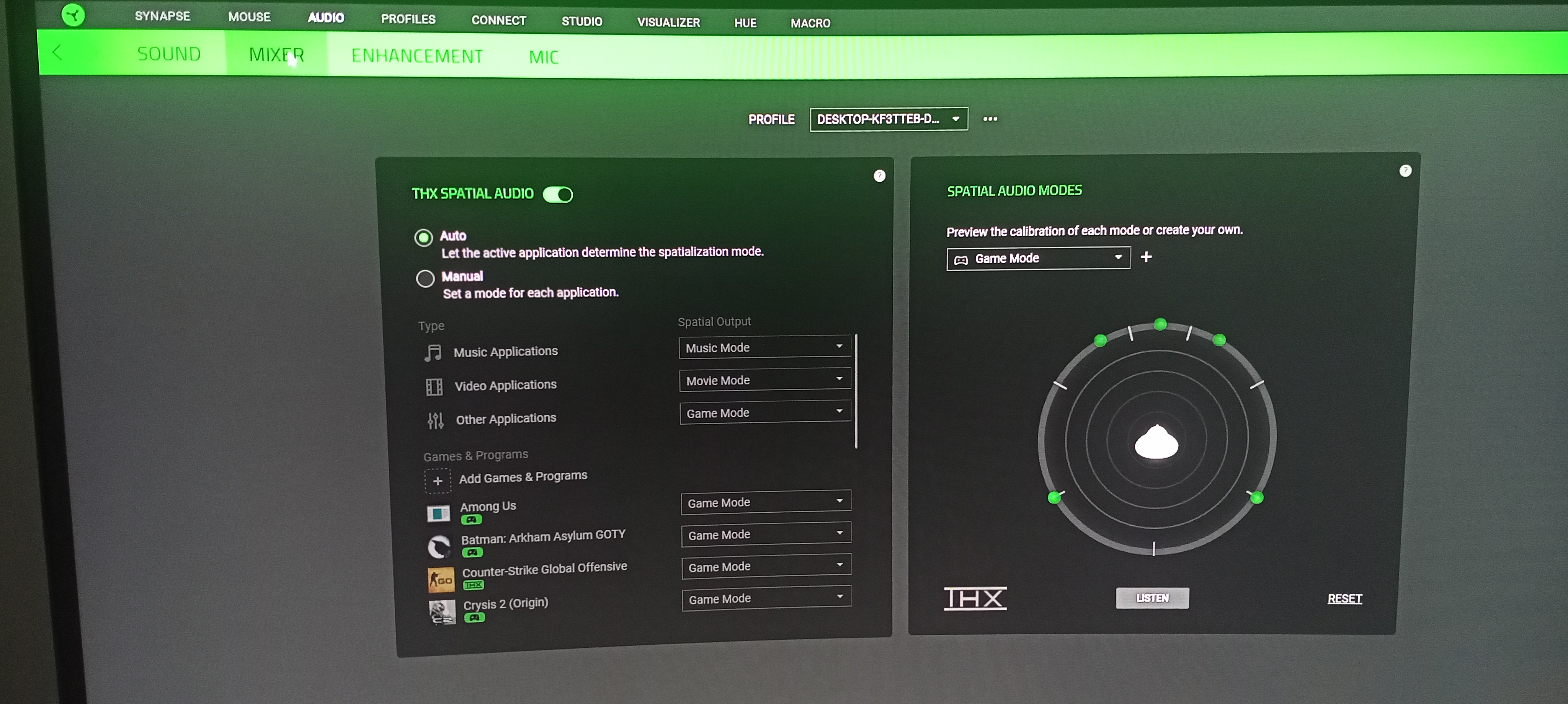Screen dimensions: 1568x704
Task: Open the profile three-dots options menu
Action: (990, 119)
